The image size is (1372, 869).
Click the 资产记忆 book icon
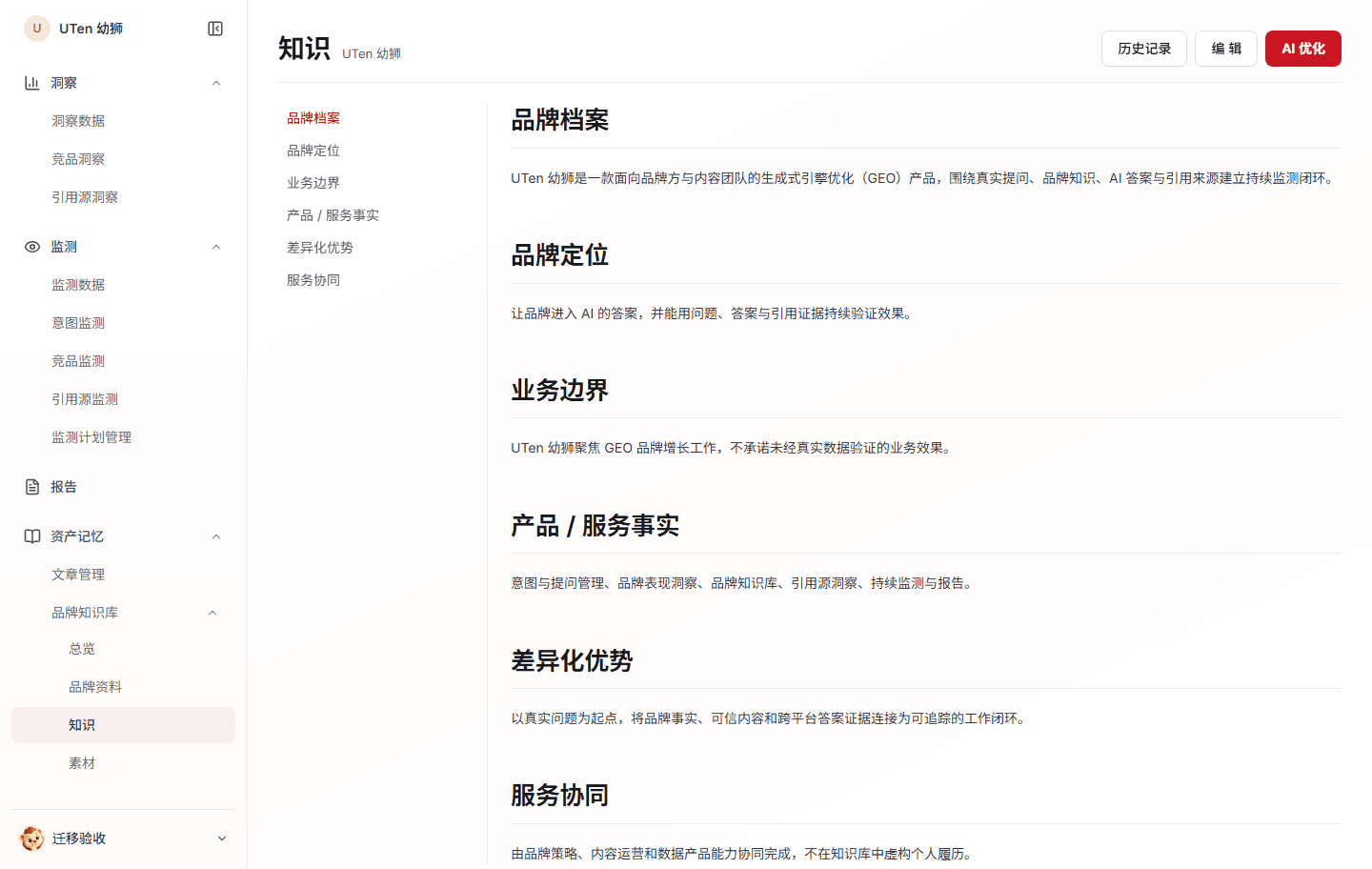[x=31, y=536]
